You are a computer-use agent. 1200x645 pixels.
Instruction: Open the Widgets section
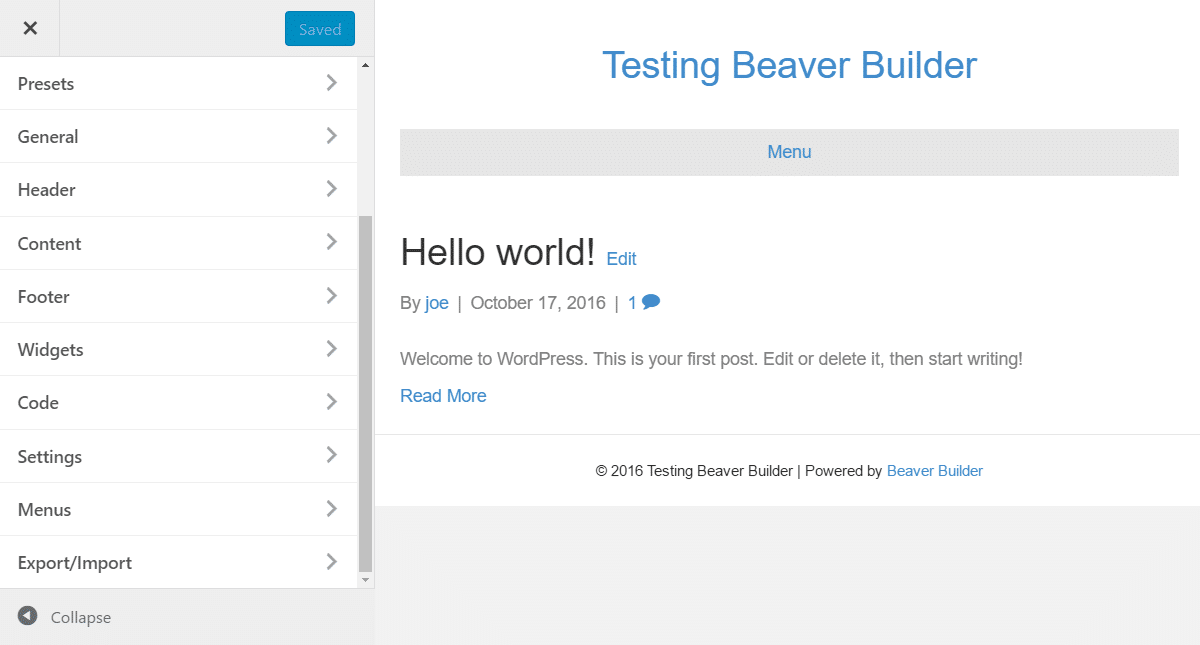178,349
